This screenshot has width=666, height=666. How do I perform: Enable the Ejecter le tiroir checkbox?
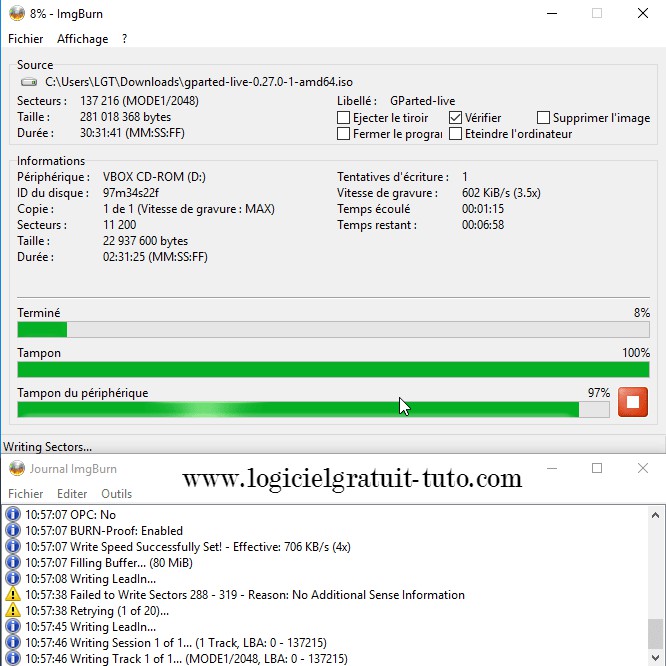343,118
